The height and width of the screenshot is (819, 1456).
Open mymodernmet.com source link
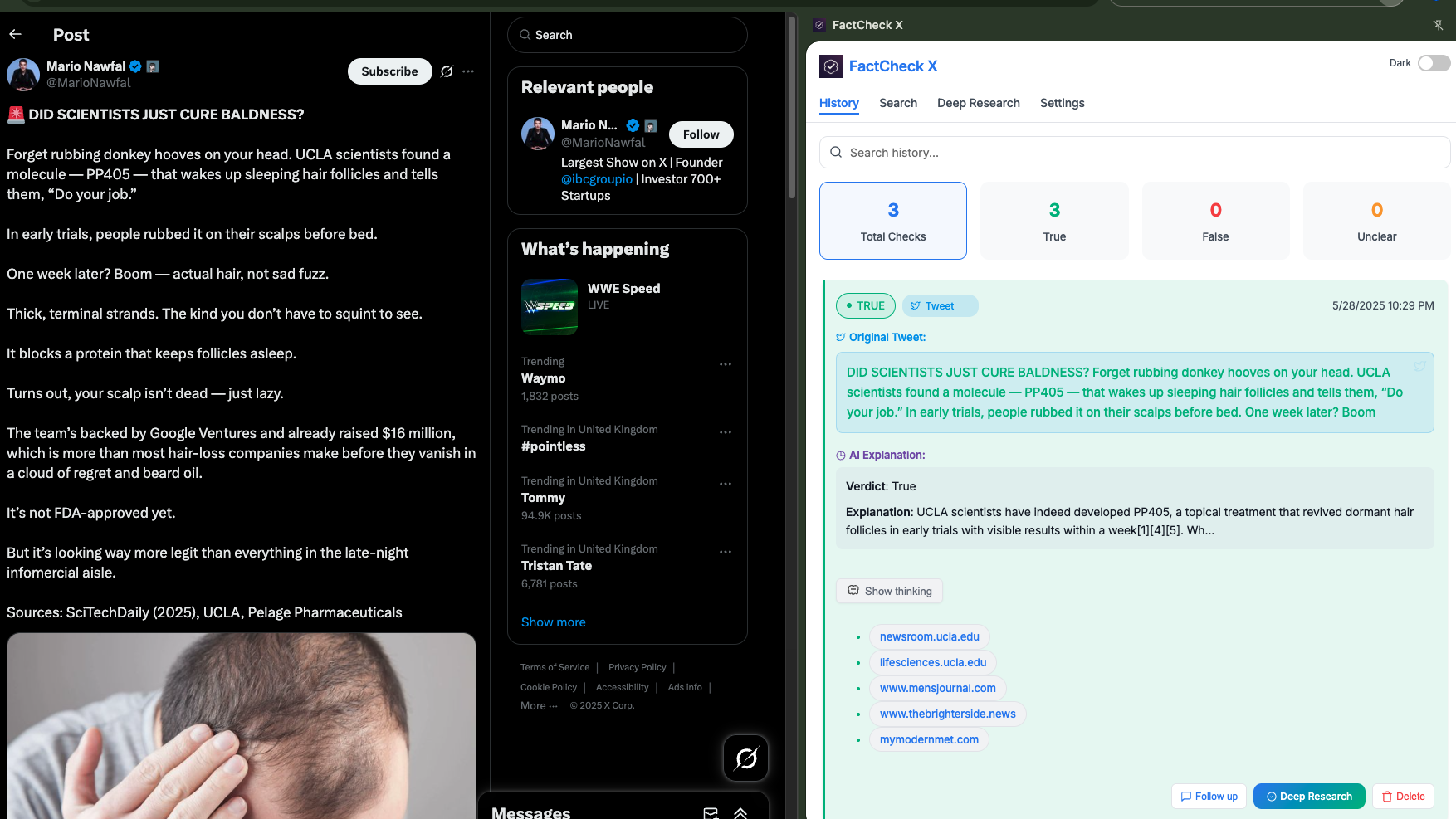pos(929,739)
